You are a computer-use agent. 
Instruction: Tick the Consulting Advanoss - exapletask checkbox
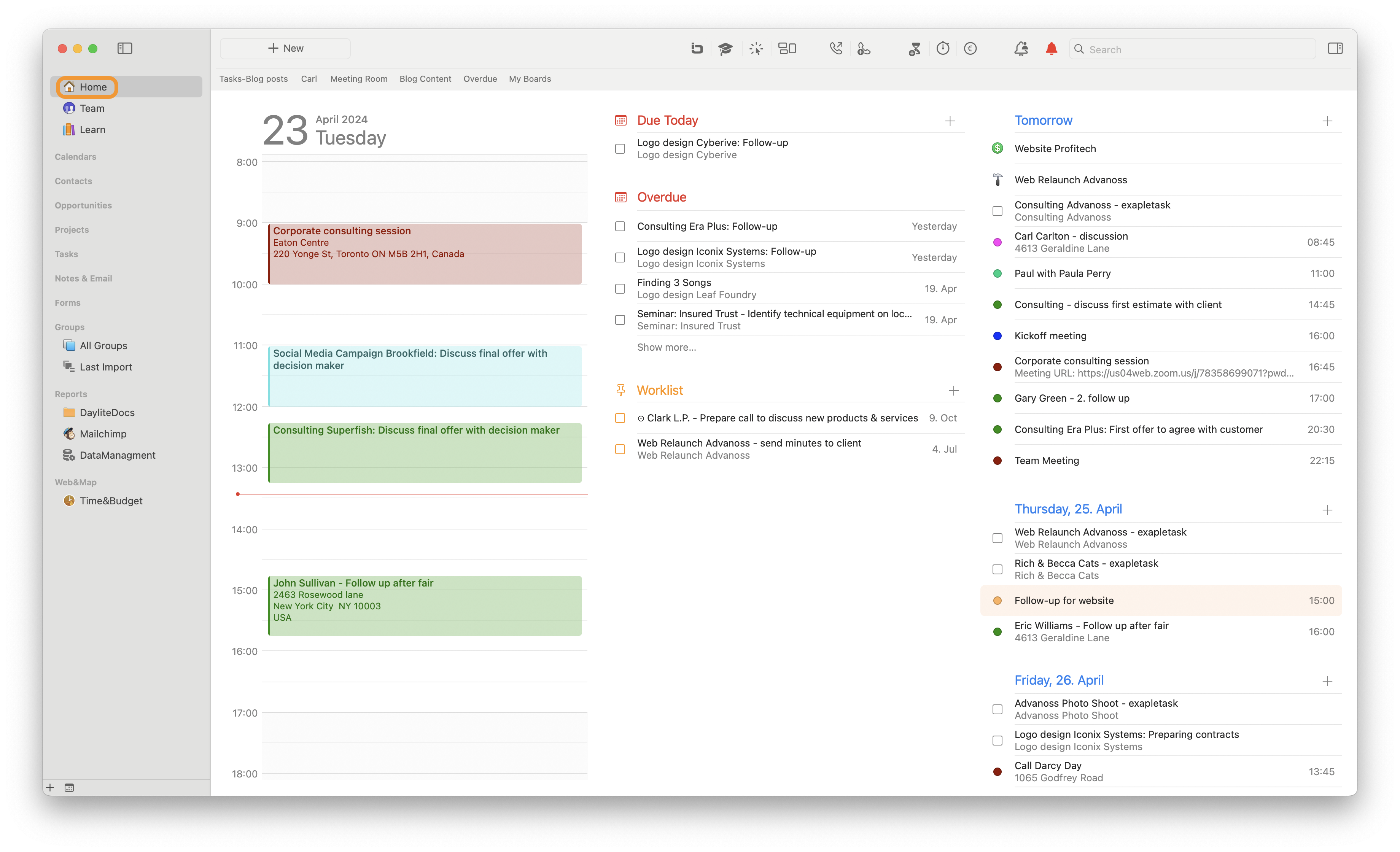pyautogui.click(x=998, y=211)
